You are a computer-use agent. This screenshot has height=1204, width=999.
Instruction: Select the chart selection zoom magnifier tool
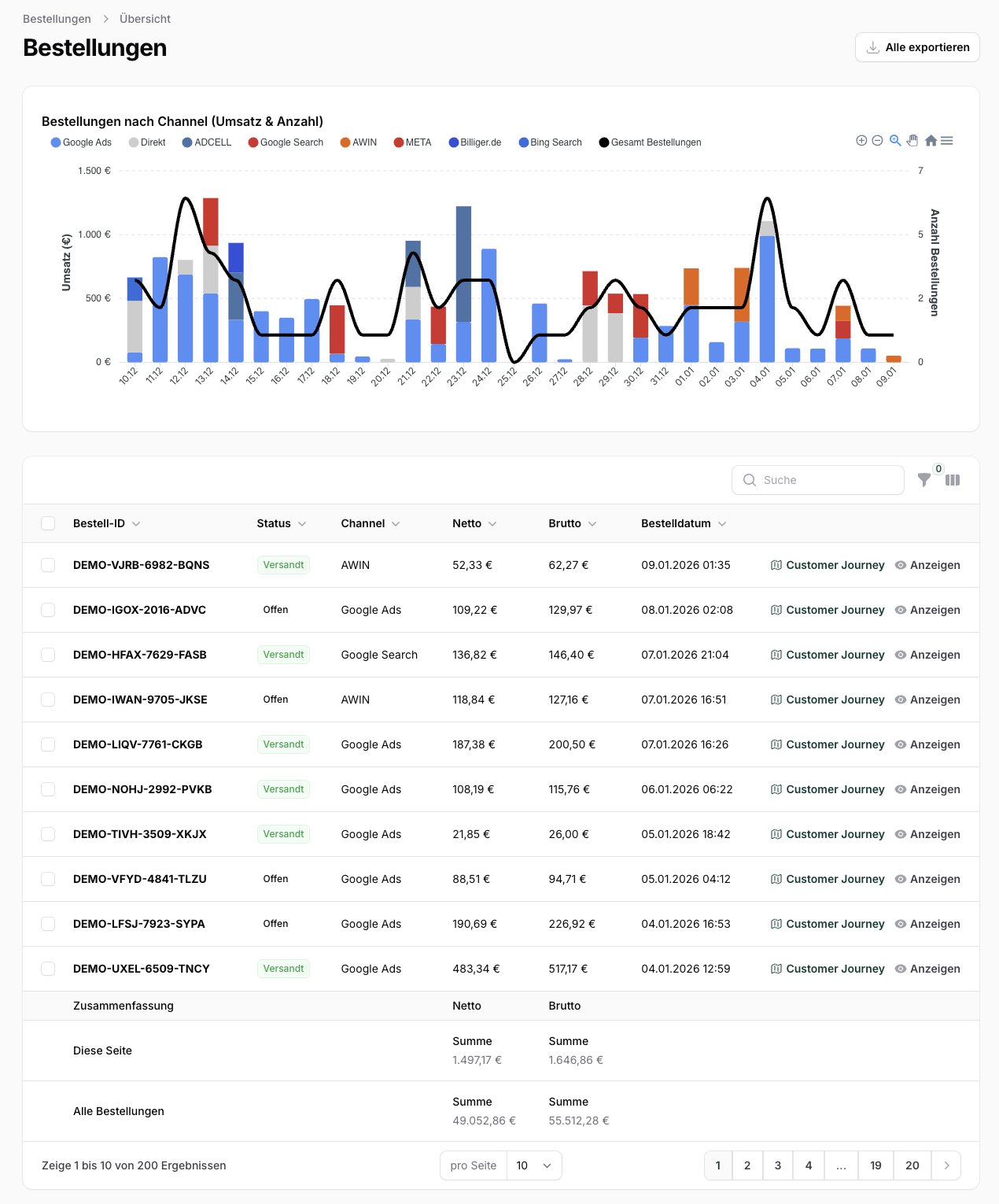coord(895,141)
